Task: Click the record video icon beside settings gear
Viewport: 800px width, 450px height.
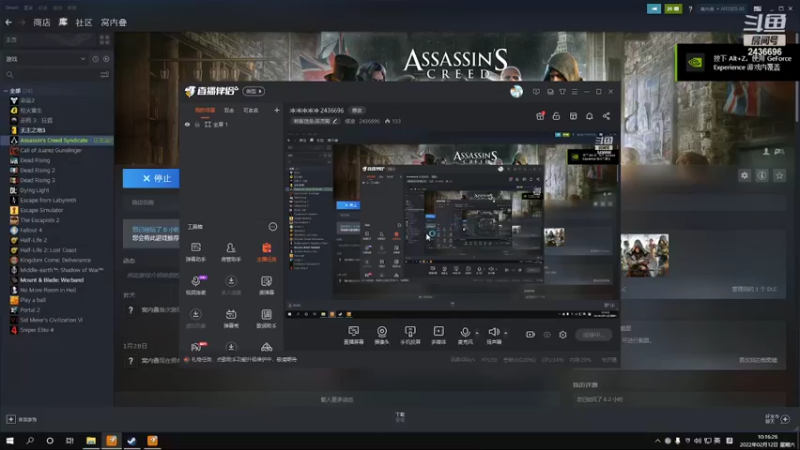Action: pos(530,334)
